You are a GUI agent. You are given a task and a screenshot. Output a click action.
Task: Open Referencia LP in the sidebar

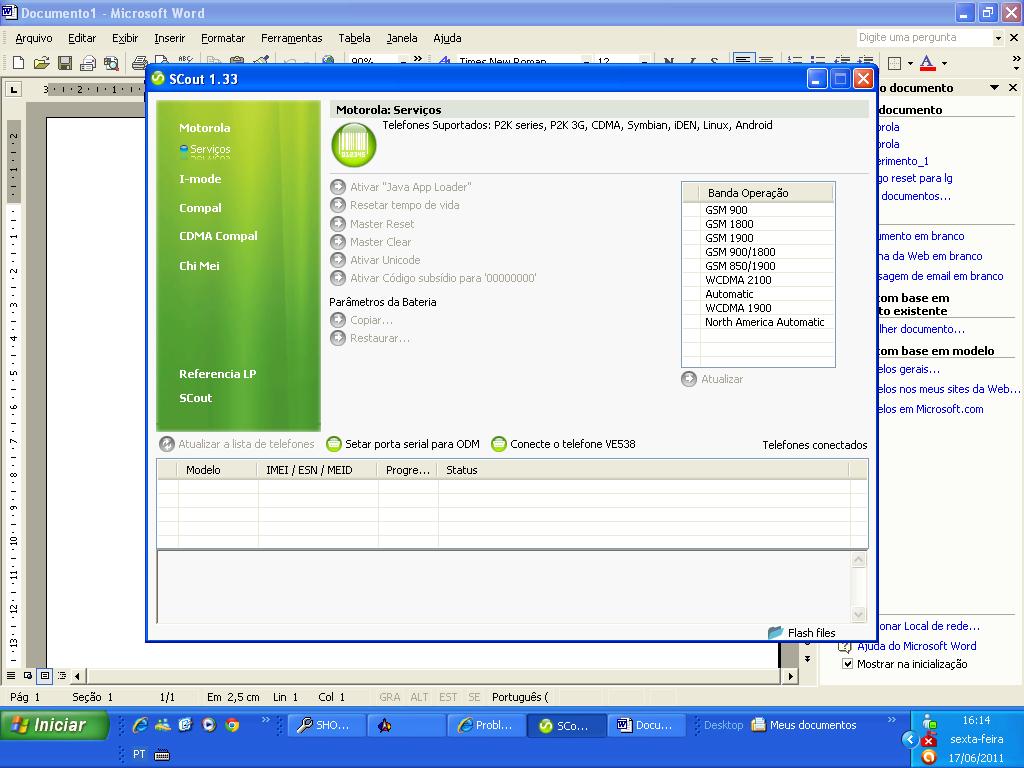(x=217, y=374)
